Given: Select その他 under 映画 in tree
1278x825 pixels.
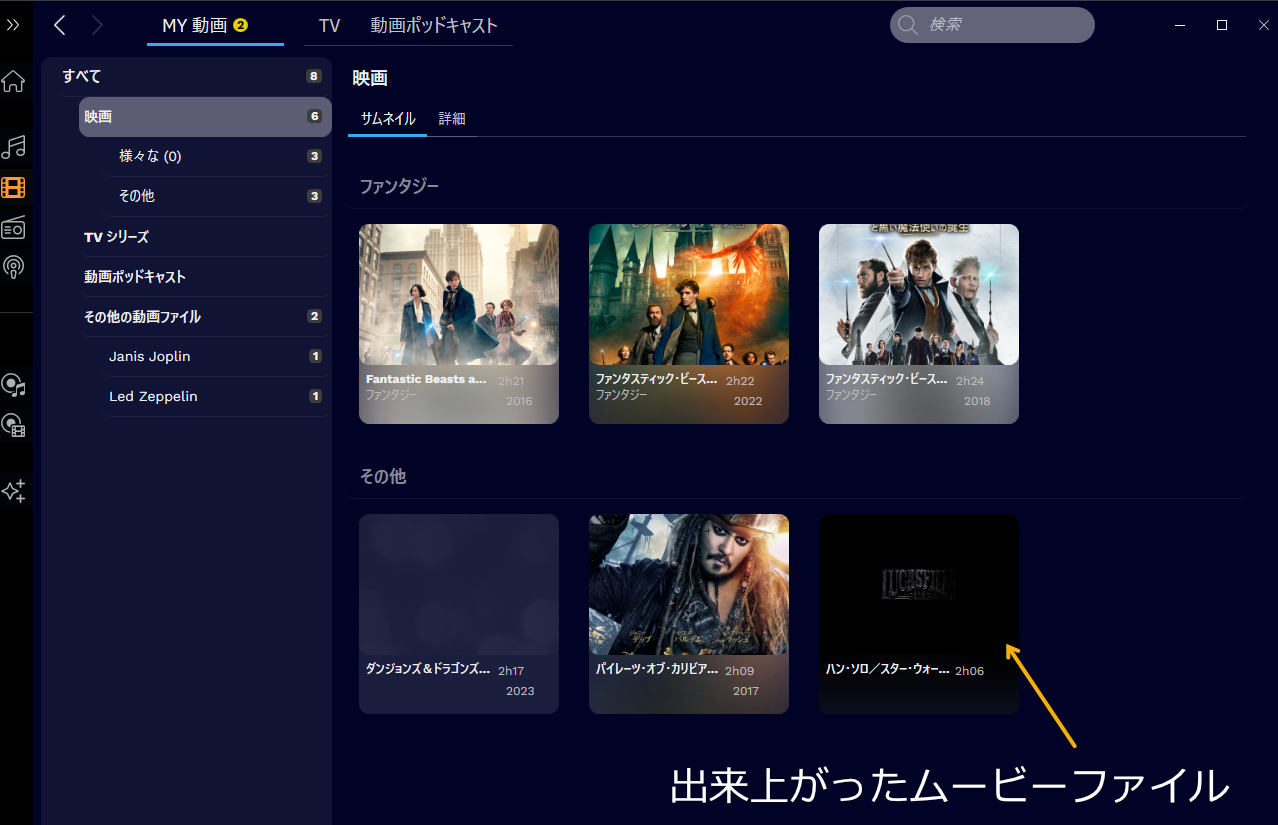Looking at the screenshot, I should 217,197.
